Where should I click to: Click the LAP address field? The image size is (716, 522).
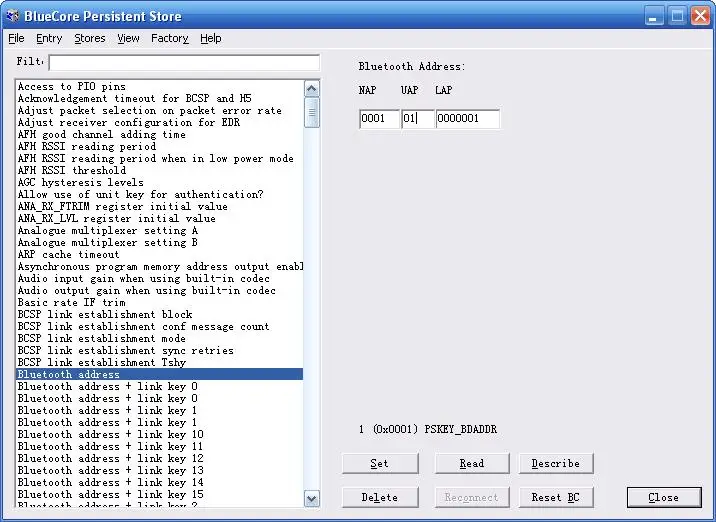(x=467, y=119)
